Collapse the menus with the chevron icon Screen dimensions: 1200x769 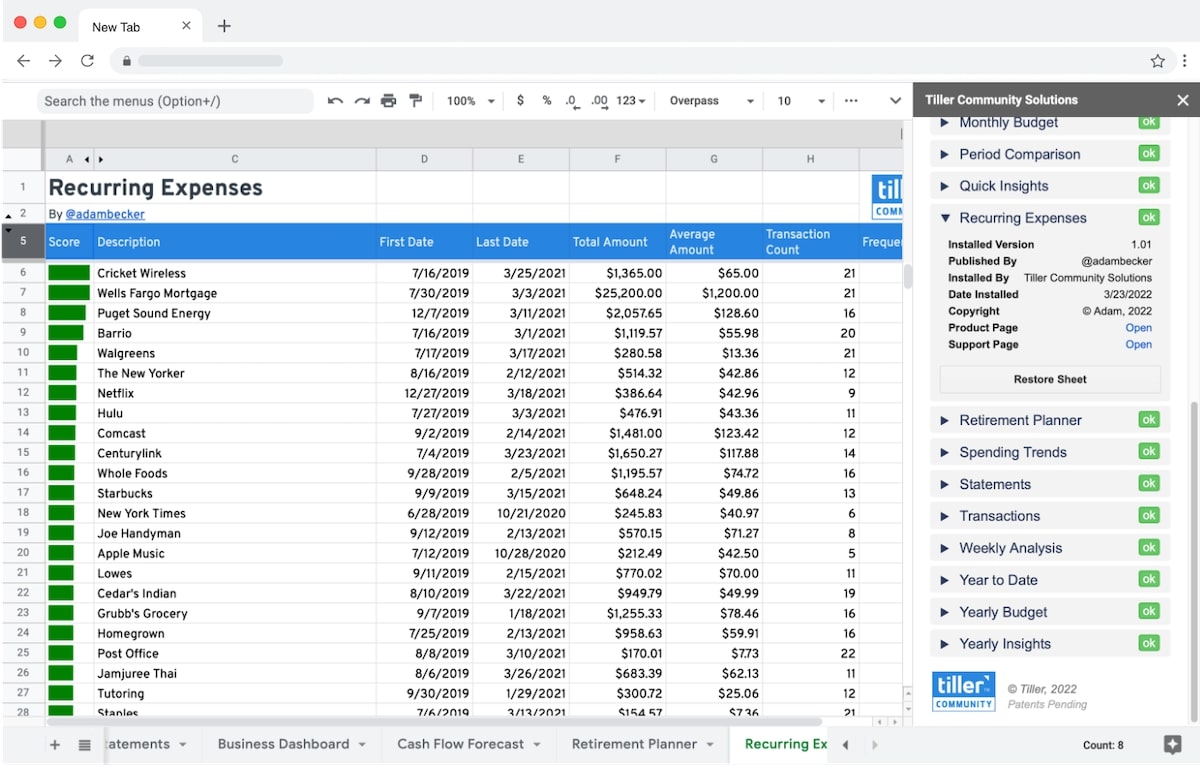pos(896,101)
